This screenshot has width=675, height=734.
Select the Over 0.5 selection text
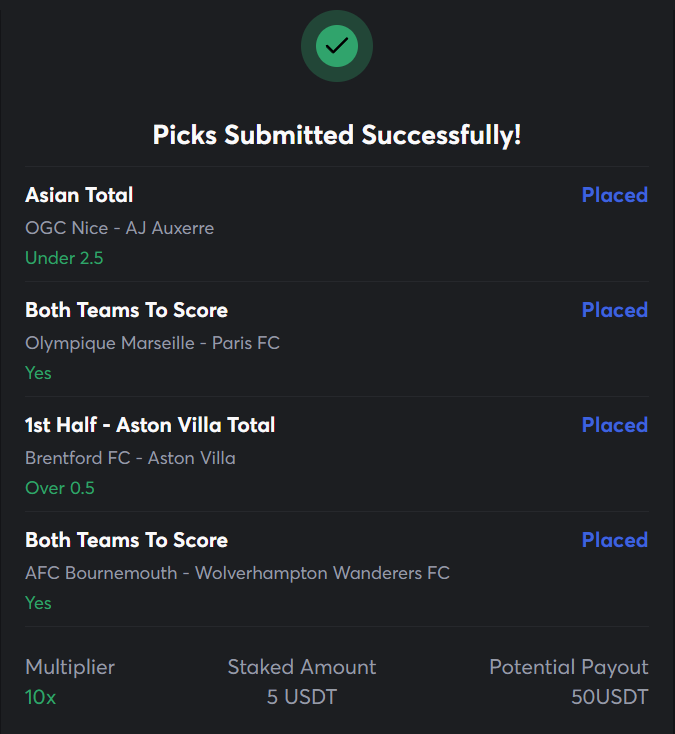point(60,488)
